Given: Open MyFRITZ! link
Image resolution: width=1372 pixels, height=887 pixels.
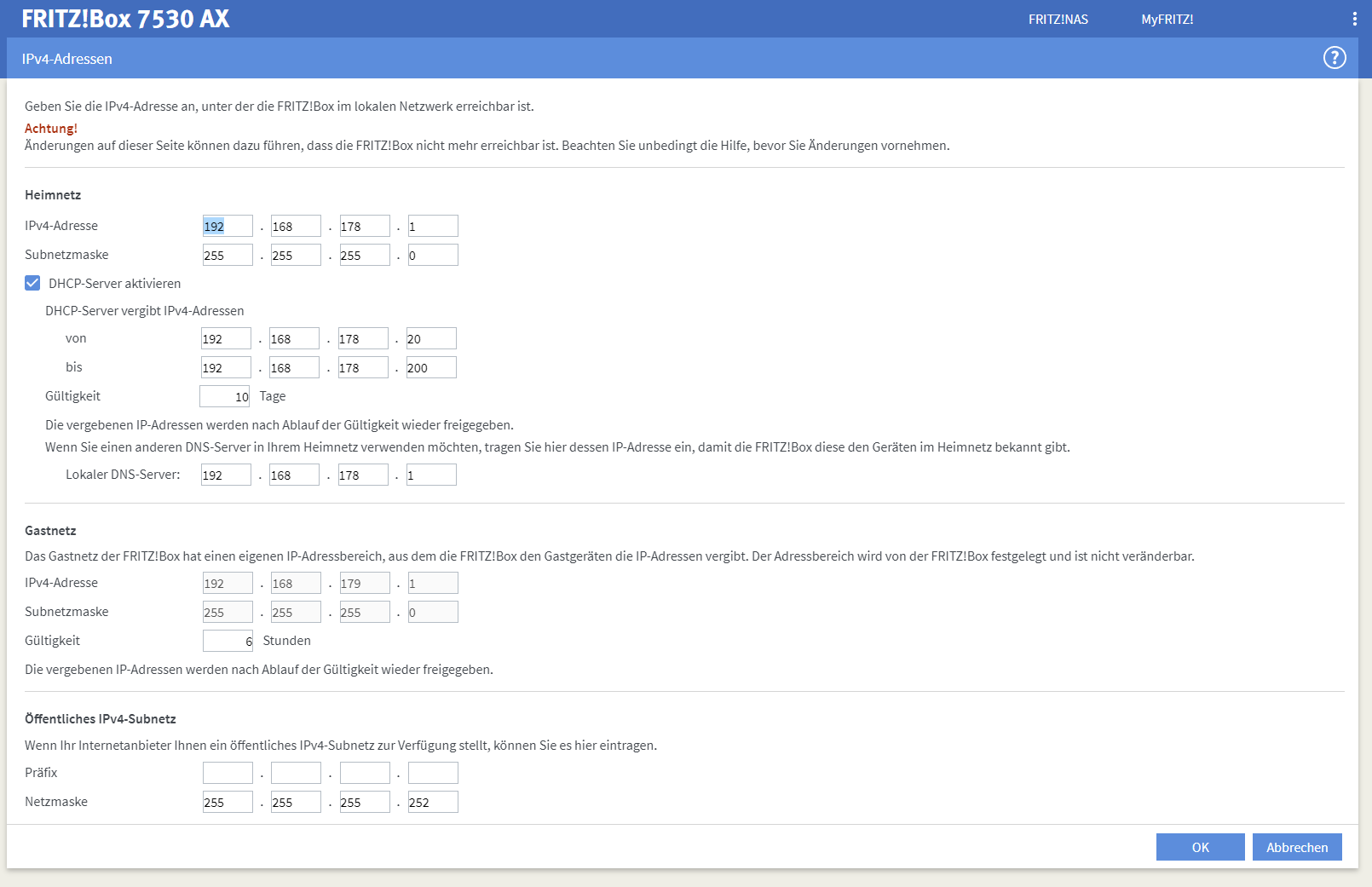Looking at the screenshot, I should tap(1167, 20).
